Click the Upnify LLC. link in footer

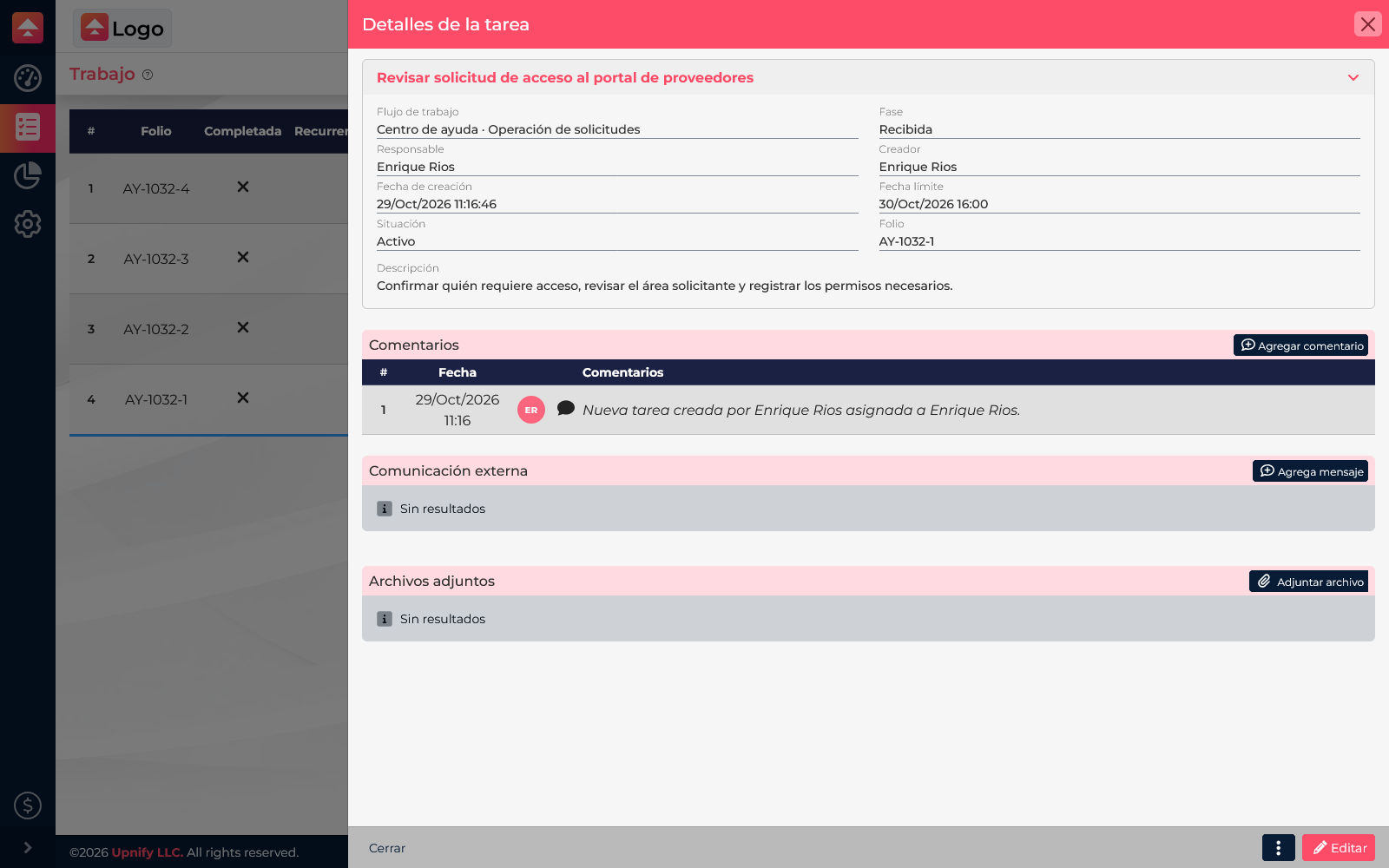pyautogui.click(x=148, y=852)
